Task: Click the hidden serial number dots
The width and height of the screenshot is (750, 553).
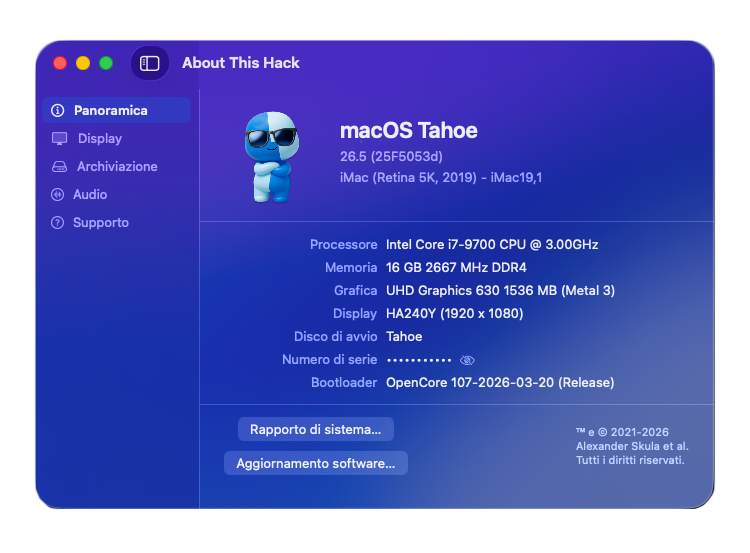Action: [419, 360]
